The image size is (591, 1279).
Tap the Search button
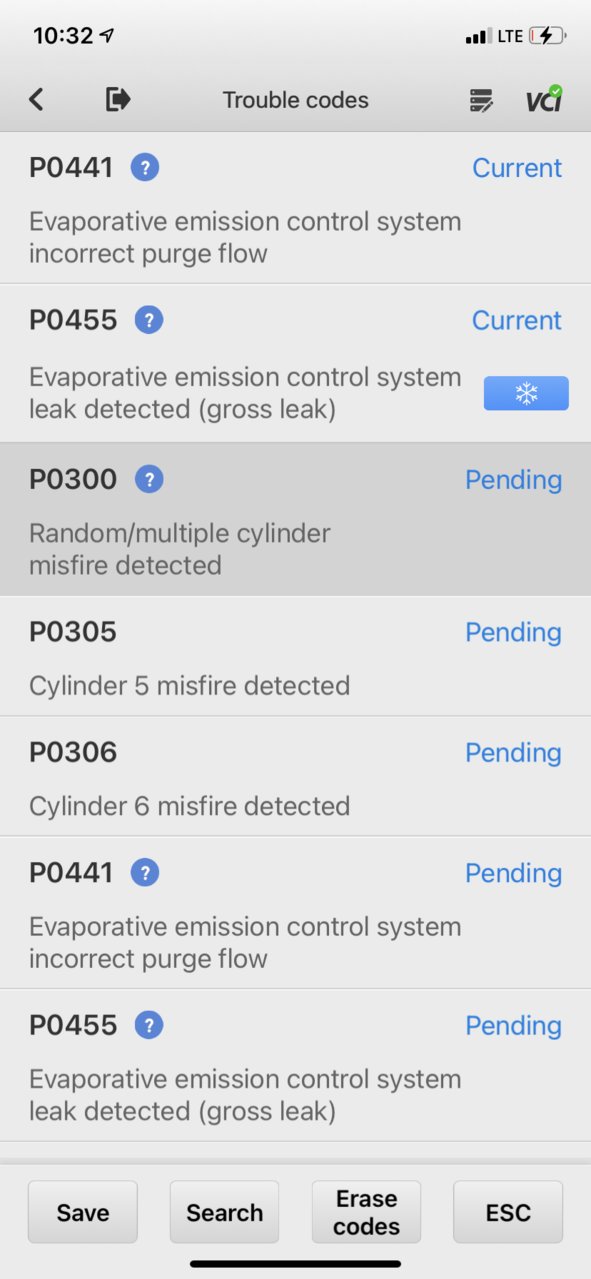(x=224, y=1212)
